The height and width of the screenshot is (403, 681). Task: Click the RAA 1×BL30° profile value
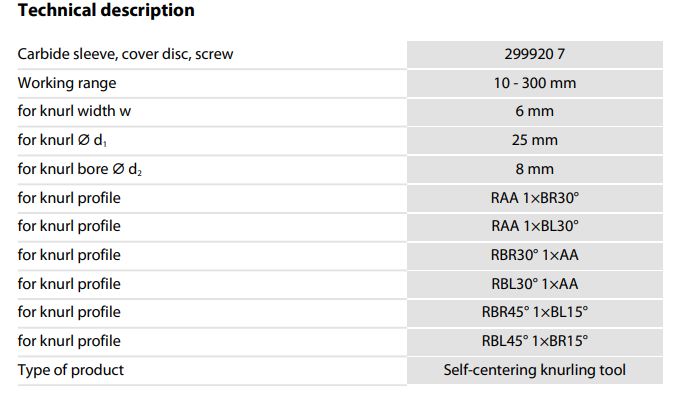click(534, 226)
